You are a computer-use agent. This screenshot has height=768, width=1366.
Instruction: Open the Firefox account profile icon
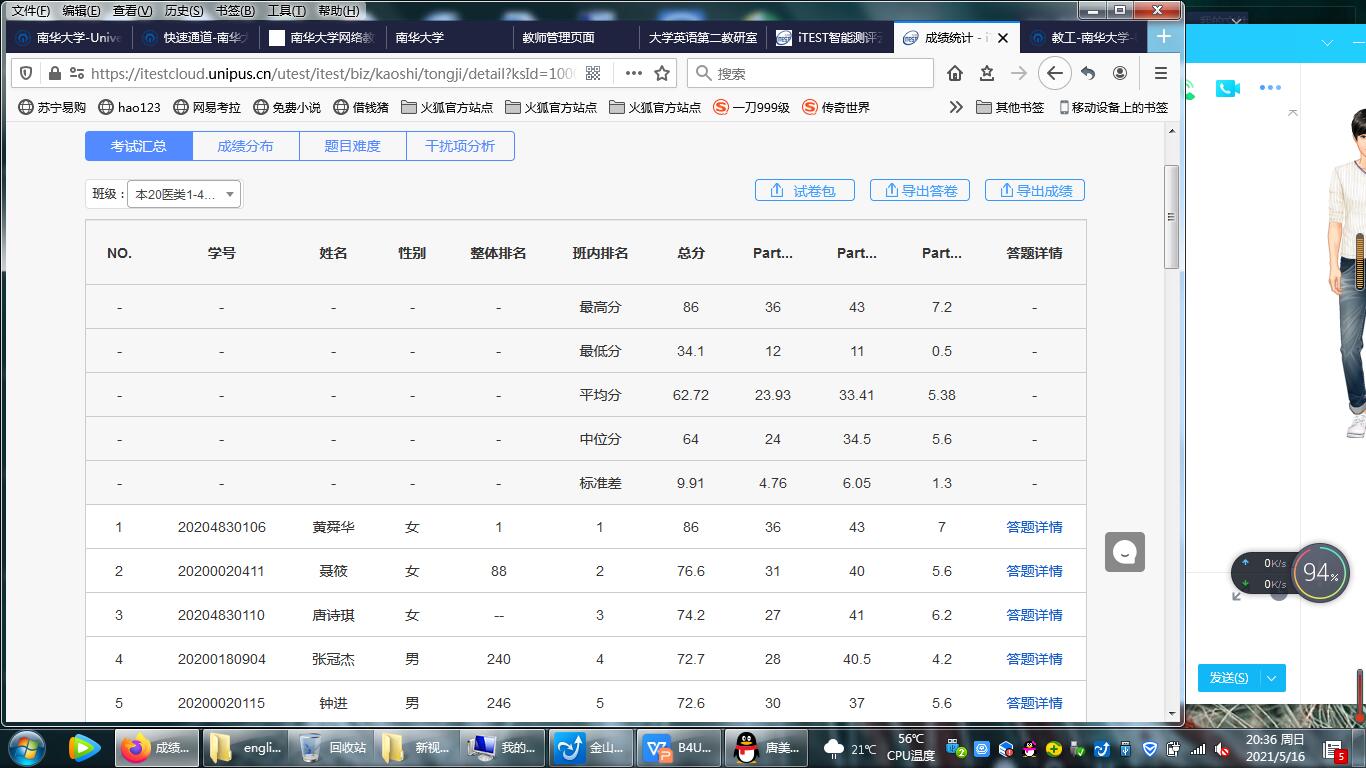click(x=1120, y=73)
